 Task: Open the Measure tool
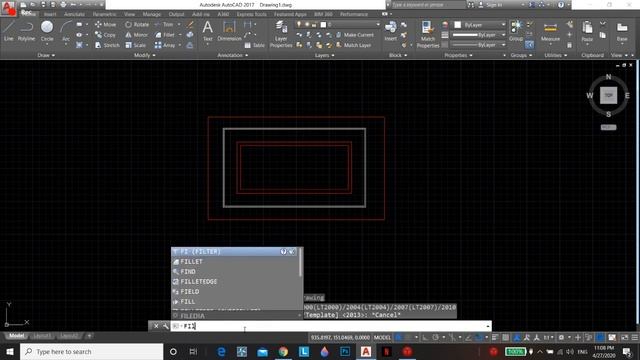pos(550,32)
